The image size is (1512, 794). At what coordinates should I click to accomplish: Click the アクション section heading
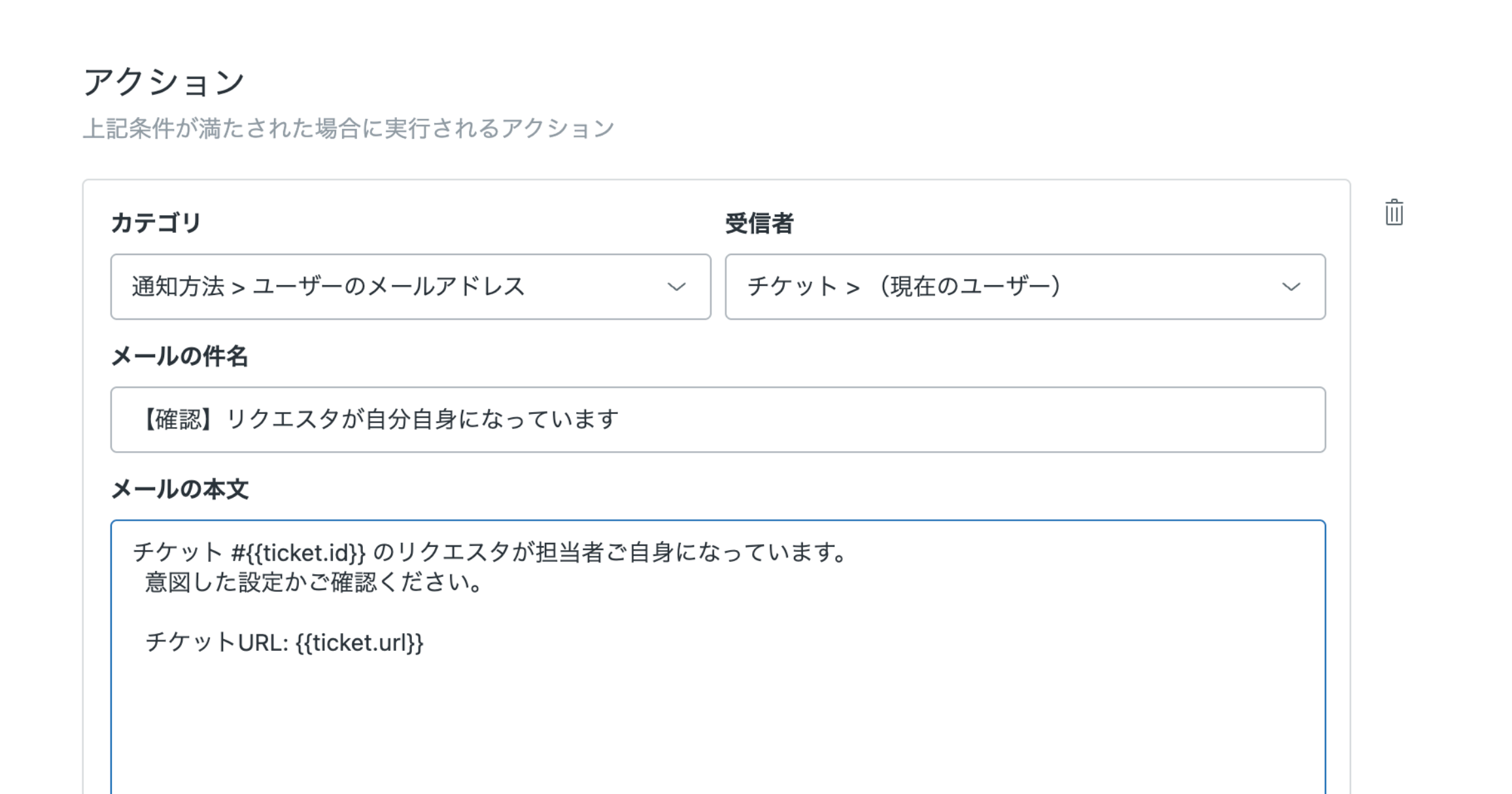pos(163,82)
